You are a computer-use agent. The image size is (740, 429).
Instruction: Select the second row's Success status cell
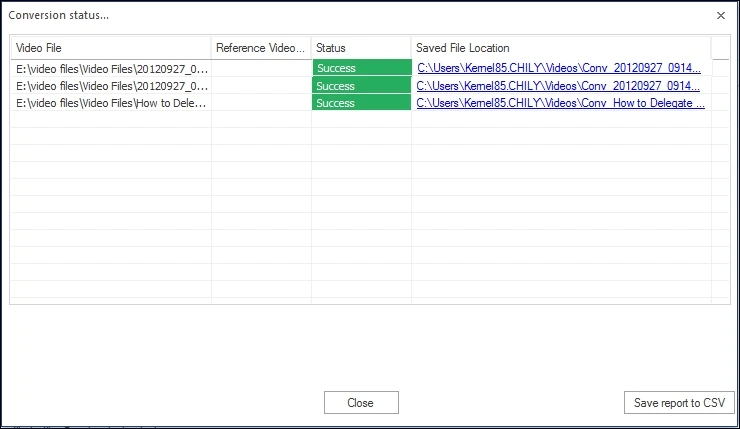coord(361,86)
